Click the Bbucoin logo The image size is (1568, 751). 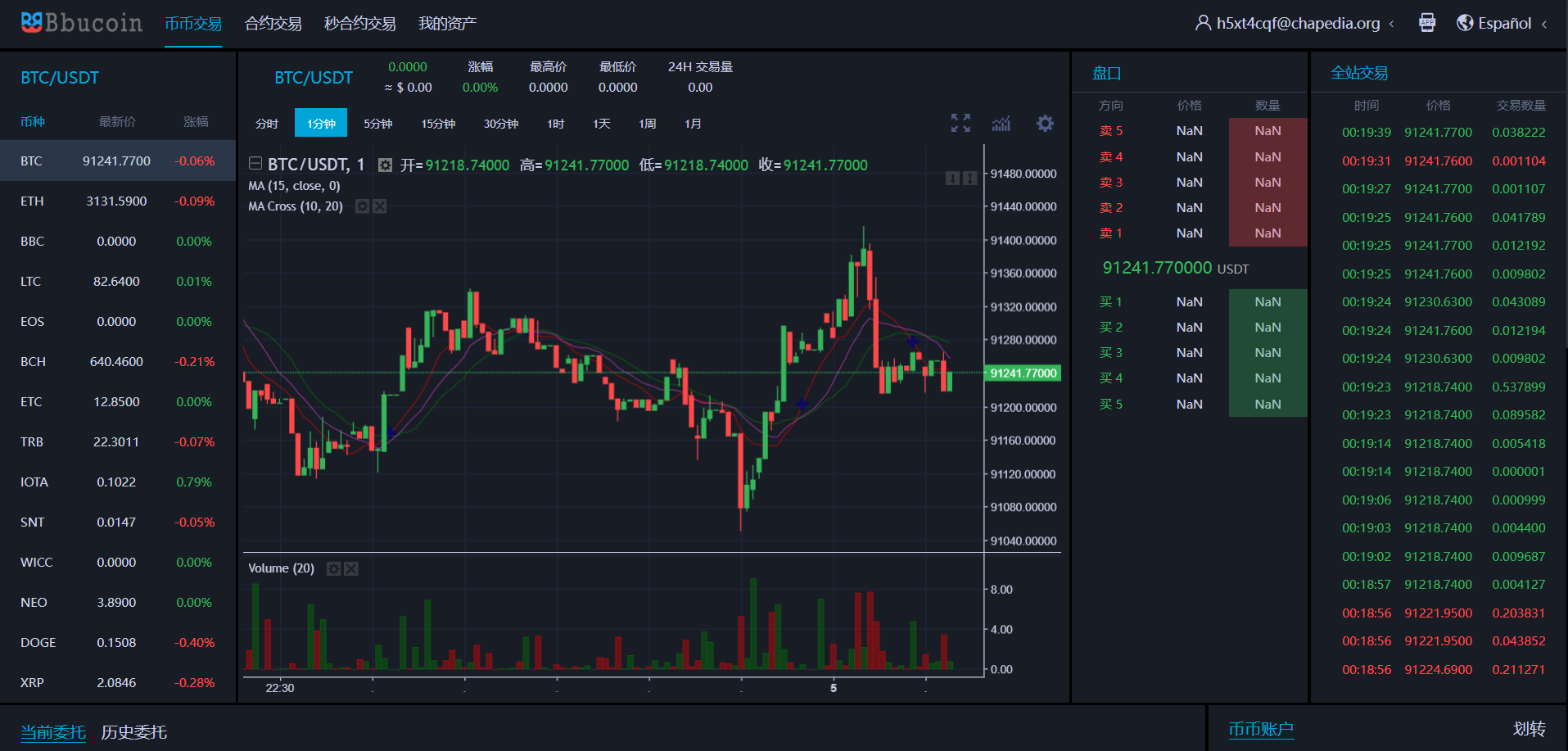(81, 23)
